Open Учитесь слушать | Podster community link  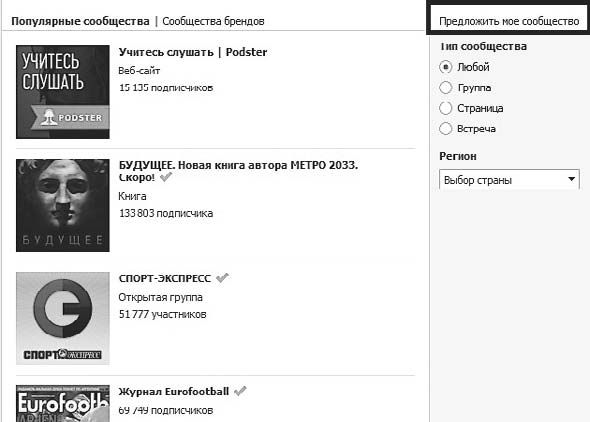(193, 52)
